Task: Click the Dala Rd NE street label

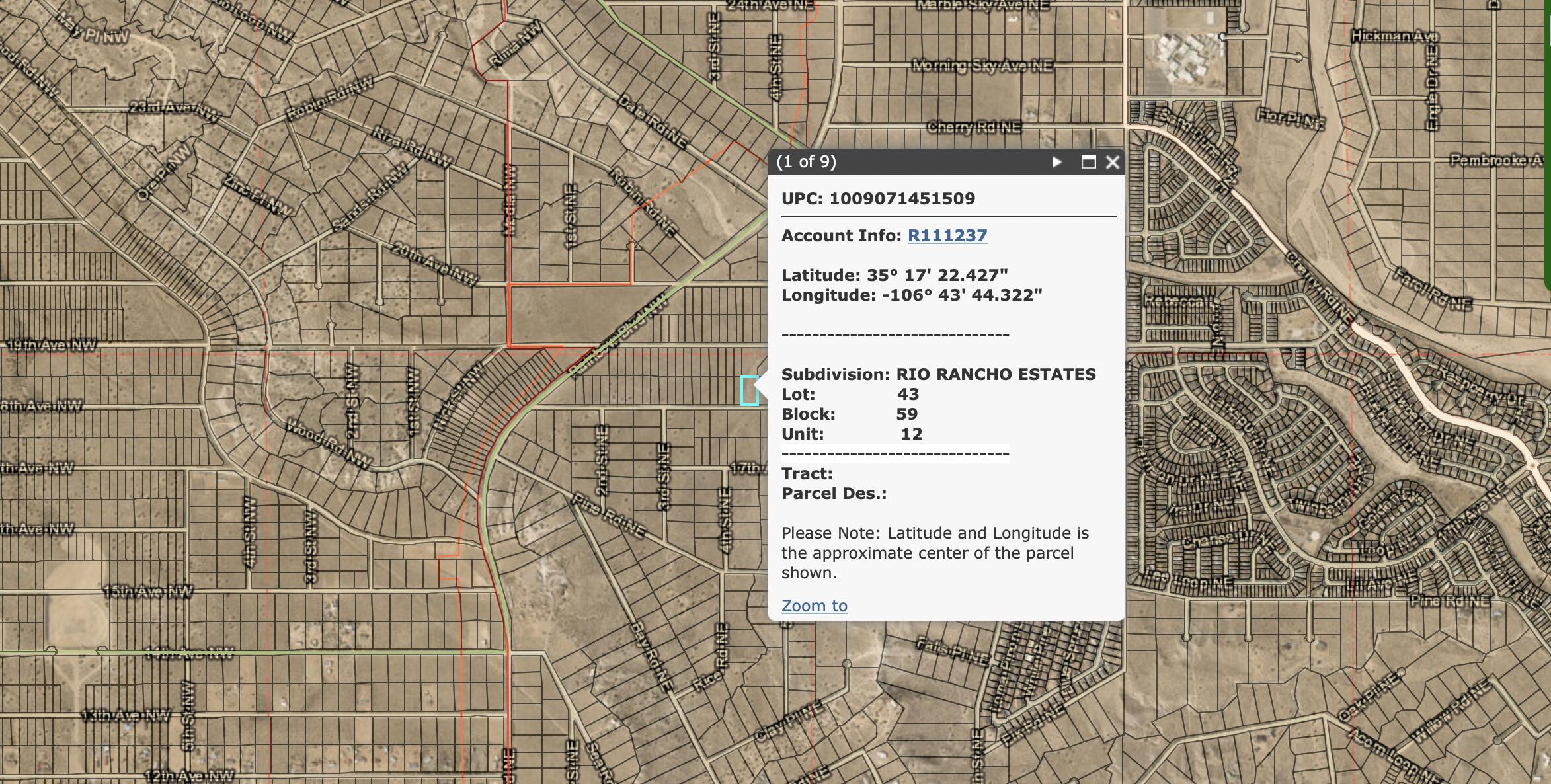Action: point(652,122)
